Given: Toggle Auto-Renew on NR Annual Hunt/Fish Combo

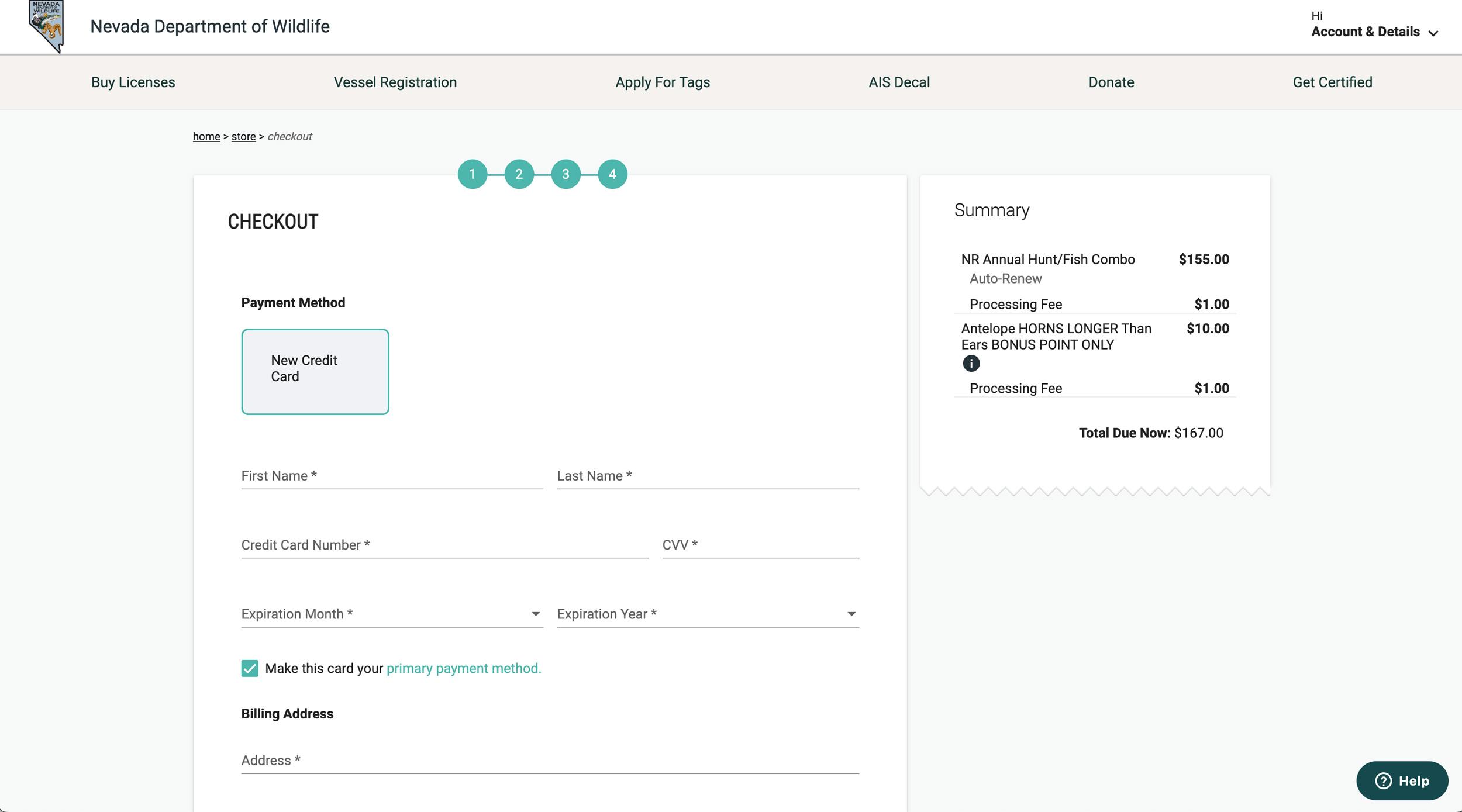Looking at the screenshot, I should [x=1005, y=279].
